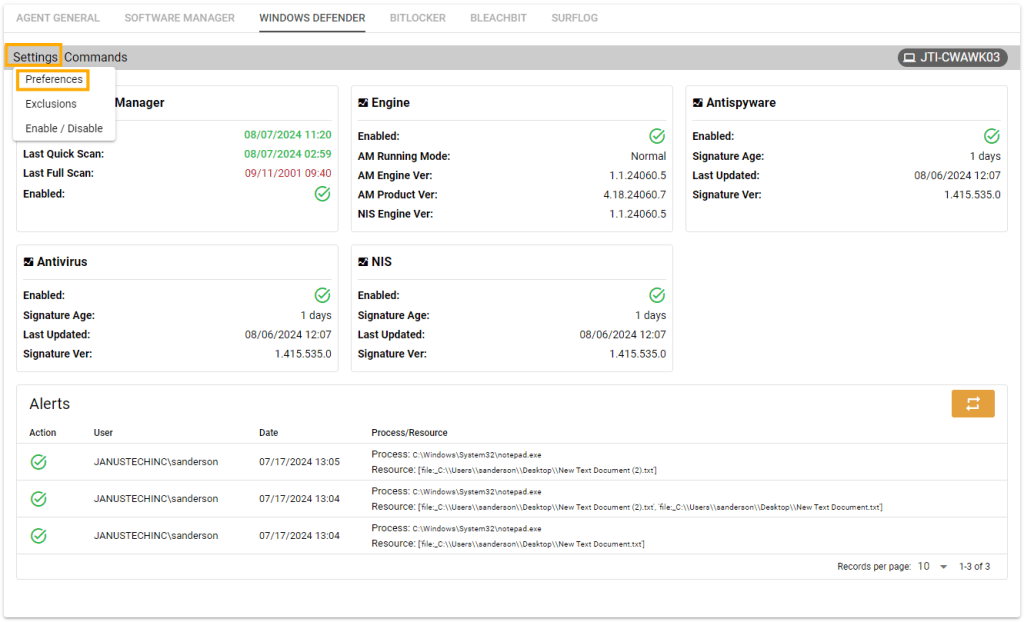Click the Process/Resource column header
1024x622 pixels.
(x=409, y=433)
